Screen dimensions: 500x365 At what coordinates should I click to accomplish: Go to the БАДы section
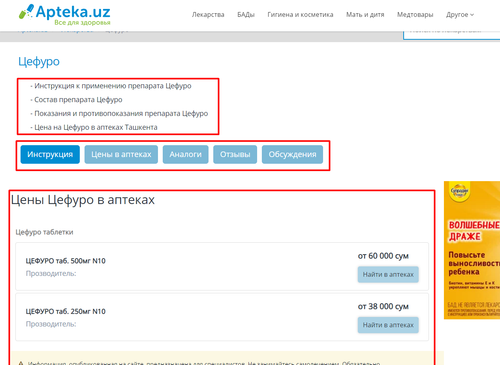246,15
